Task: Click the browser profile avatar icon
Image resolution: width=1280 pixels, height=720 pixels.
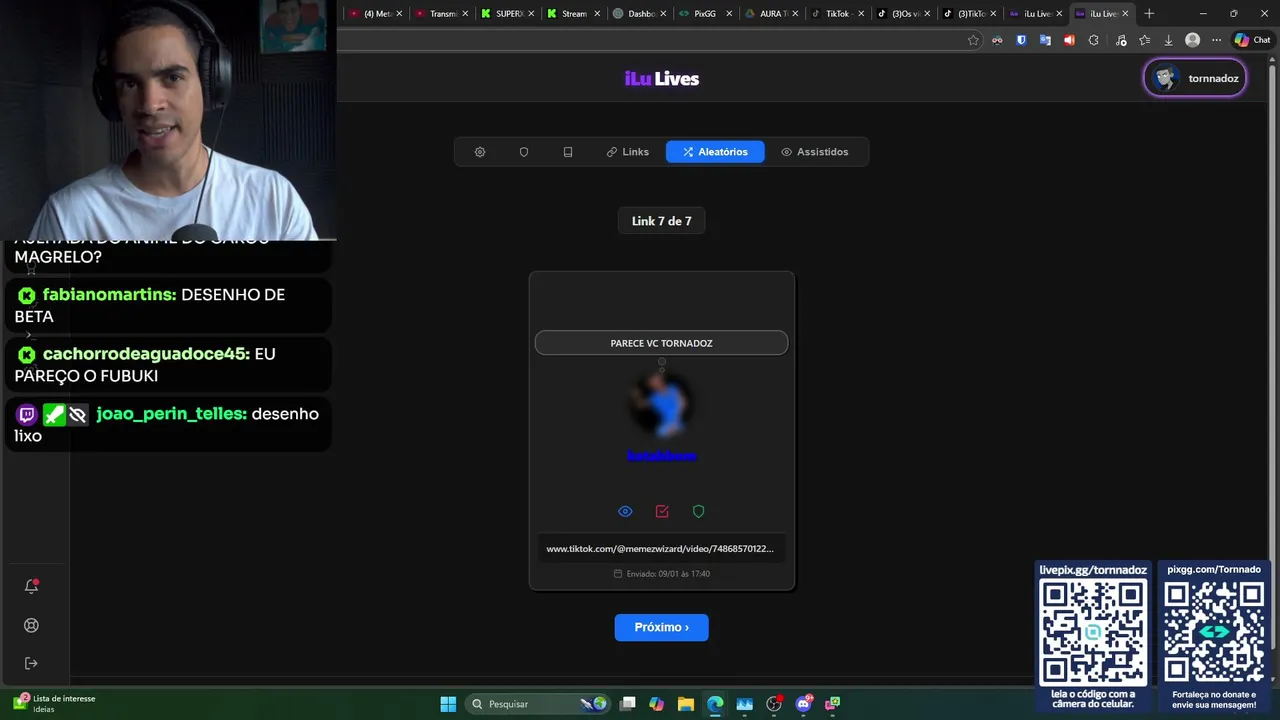Action: click(1192, 40)
